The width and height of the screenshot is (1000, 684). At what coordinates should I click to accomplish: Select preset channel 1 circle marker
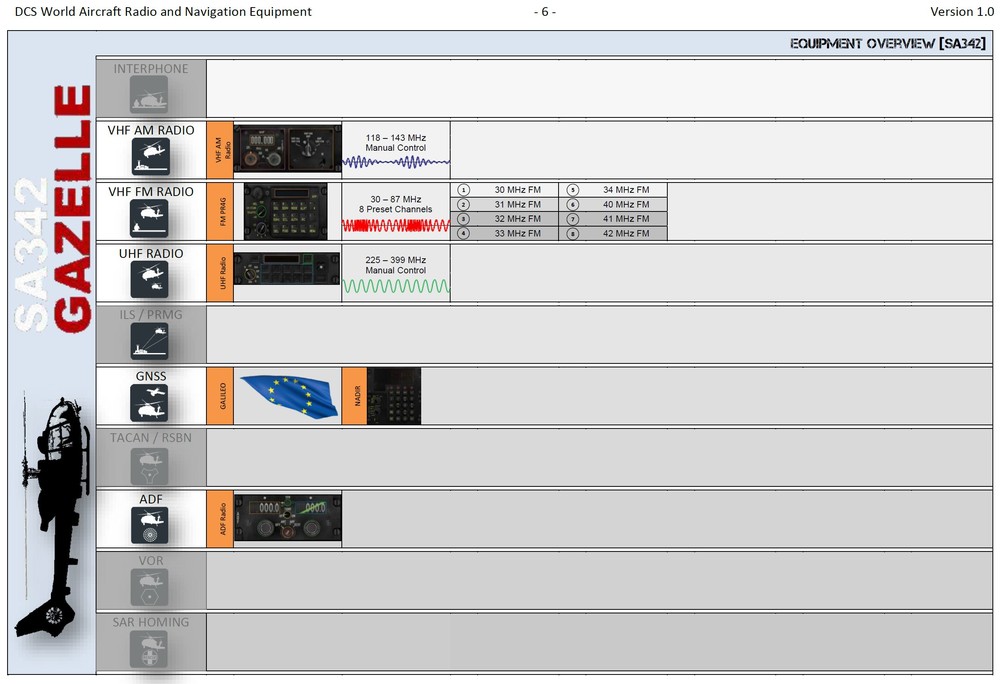click(x=464, y=190)
